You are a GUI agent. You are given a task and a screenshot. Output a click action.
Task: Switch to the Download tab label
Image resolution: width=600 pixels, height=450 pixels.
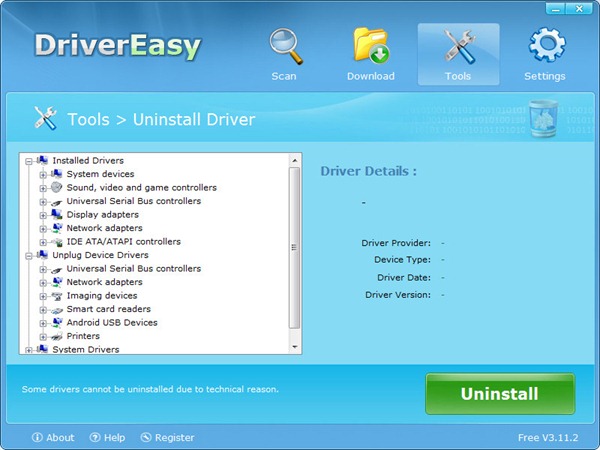tap(371, 76)
